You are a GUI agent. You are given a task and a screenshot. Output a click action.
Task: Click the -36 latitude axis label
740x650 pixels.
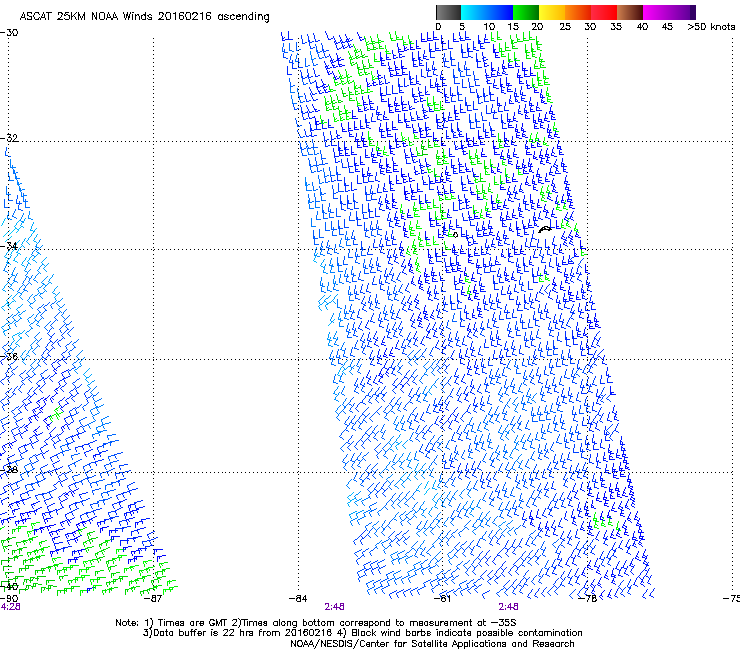[9, 356]
